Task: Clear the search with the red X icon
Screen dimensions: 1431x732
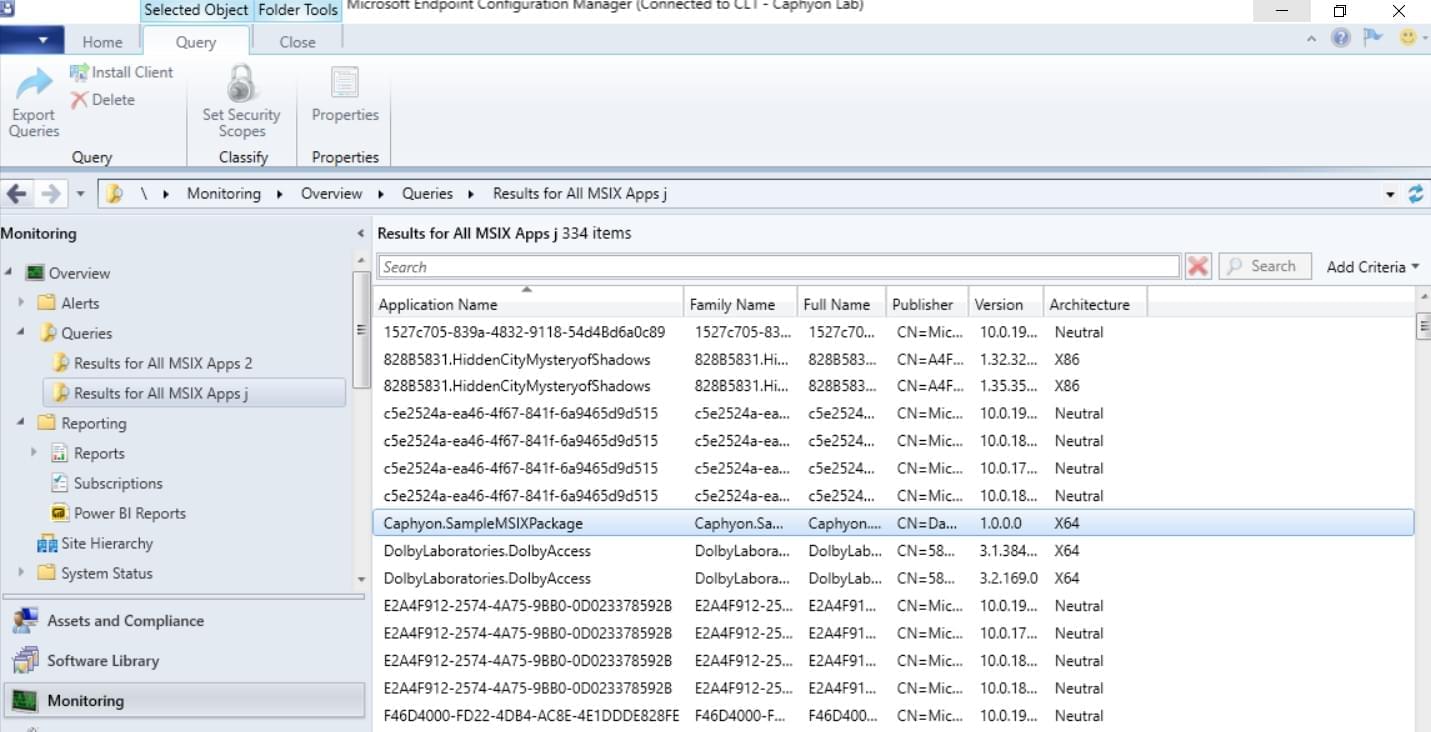Action: point(1198,265)
